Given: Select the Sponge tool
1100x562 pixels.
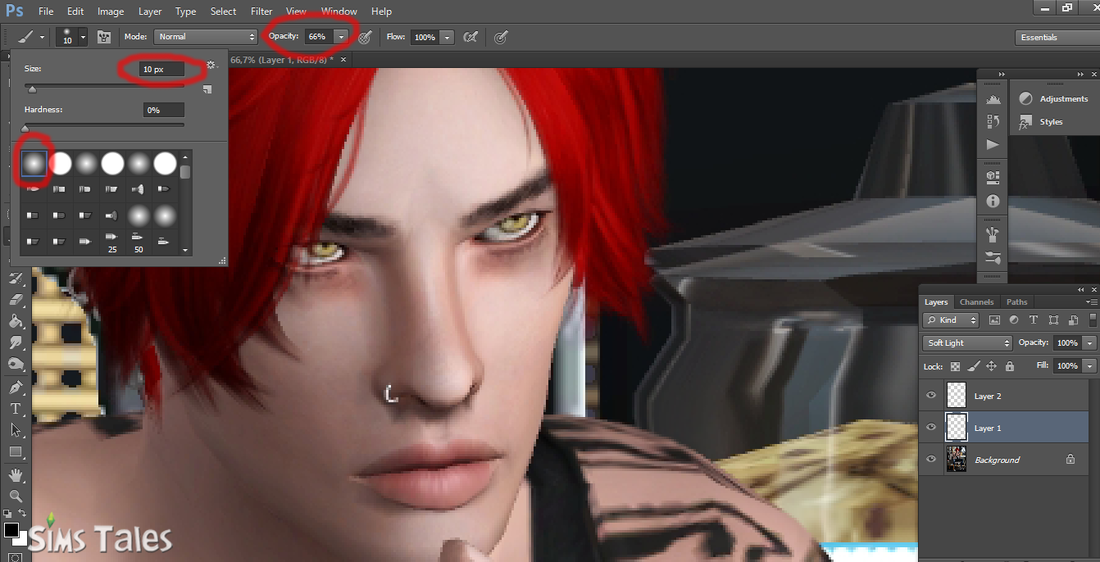Looking at the screenshot, I should (17, 364).
